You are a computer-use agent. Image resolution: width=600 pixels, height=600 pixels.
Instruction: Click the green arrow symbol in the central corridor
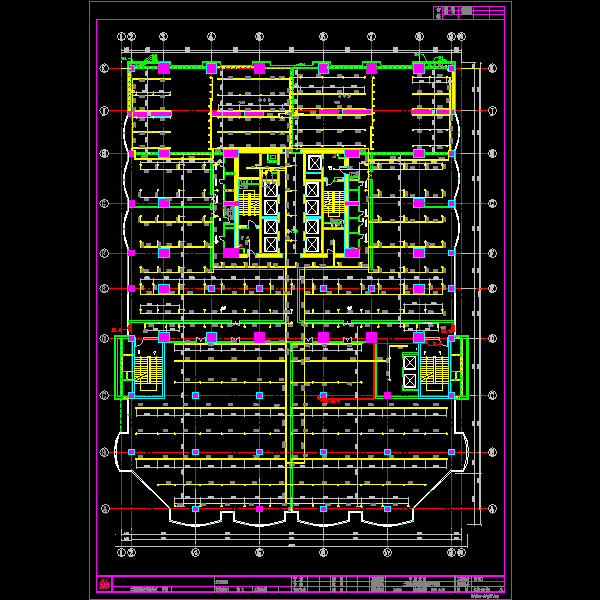(x=293, y=231)
